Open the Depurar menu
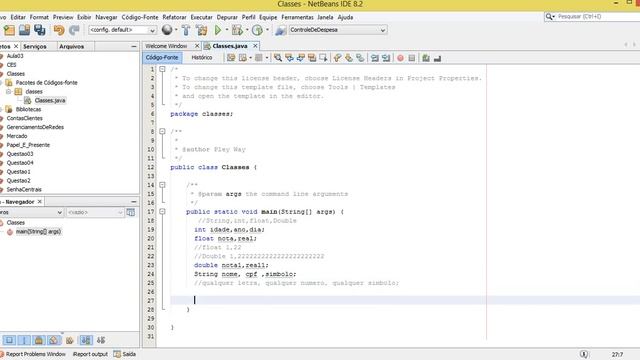640x360 pixels. [x=227, y=17]
